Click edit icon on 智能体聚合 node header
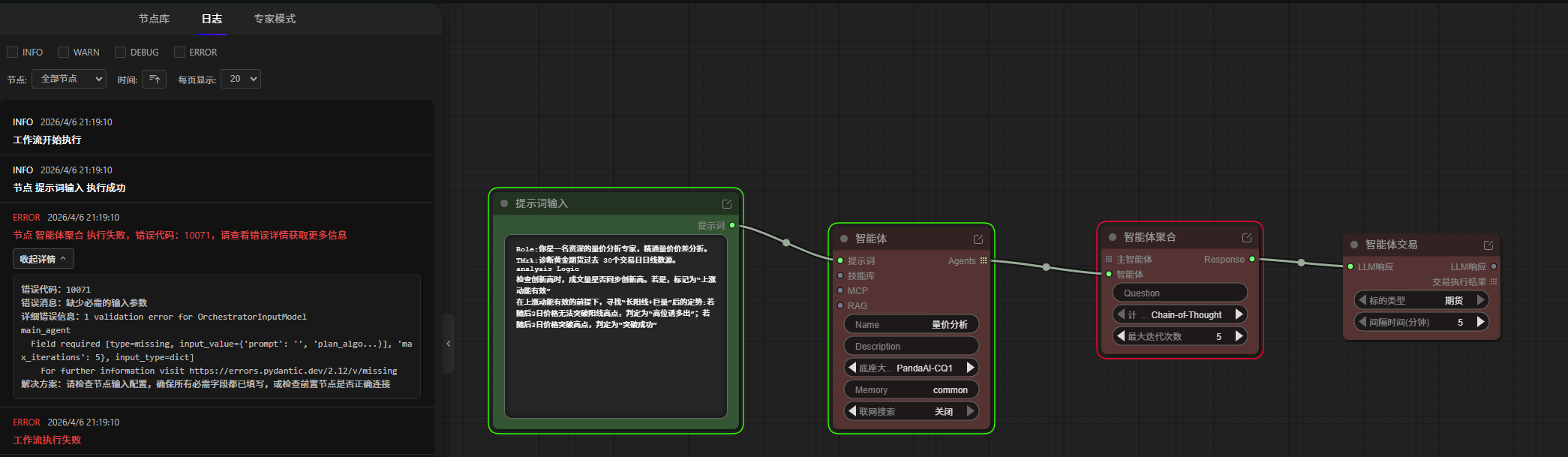 (1246, 238)
